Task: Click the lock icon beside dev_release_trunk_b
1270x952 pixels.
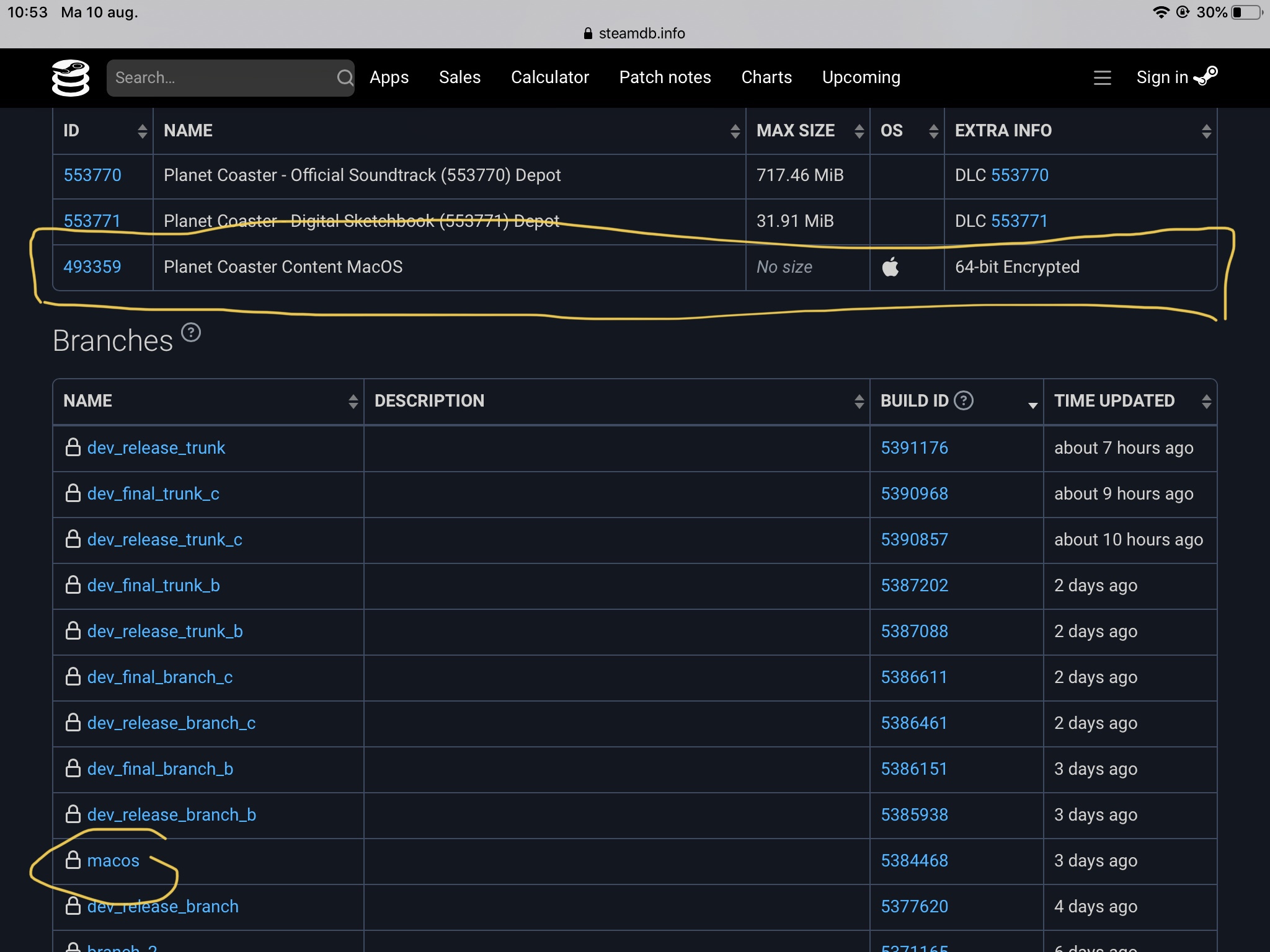Action: coord(73,630)
